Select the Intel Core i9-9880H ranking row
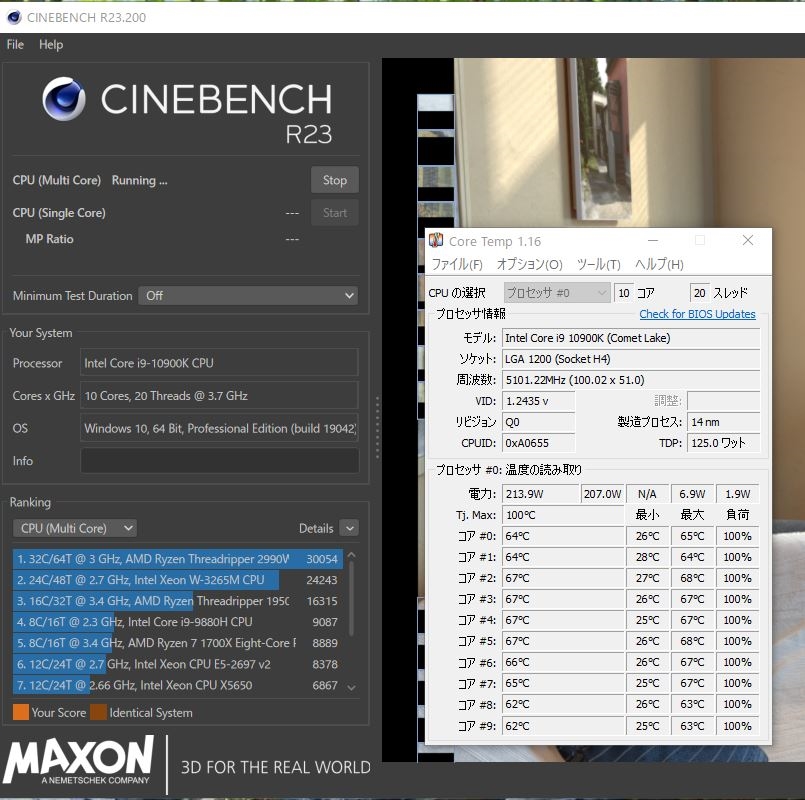The width and height of the screenshot is (805, 800). click(178, 622)
